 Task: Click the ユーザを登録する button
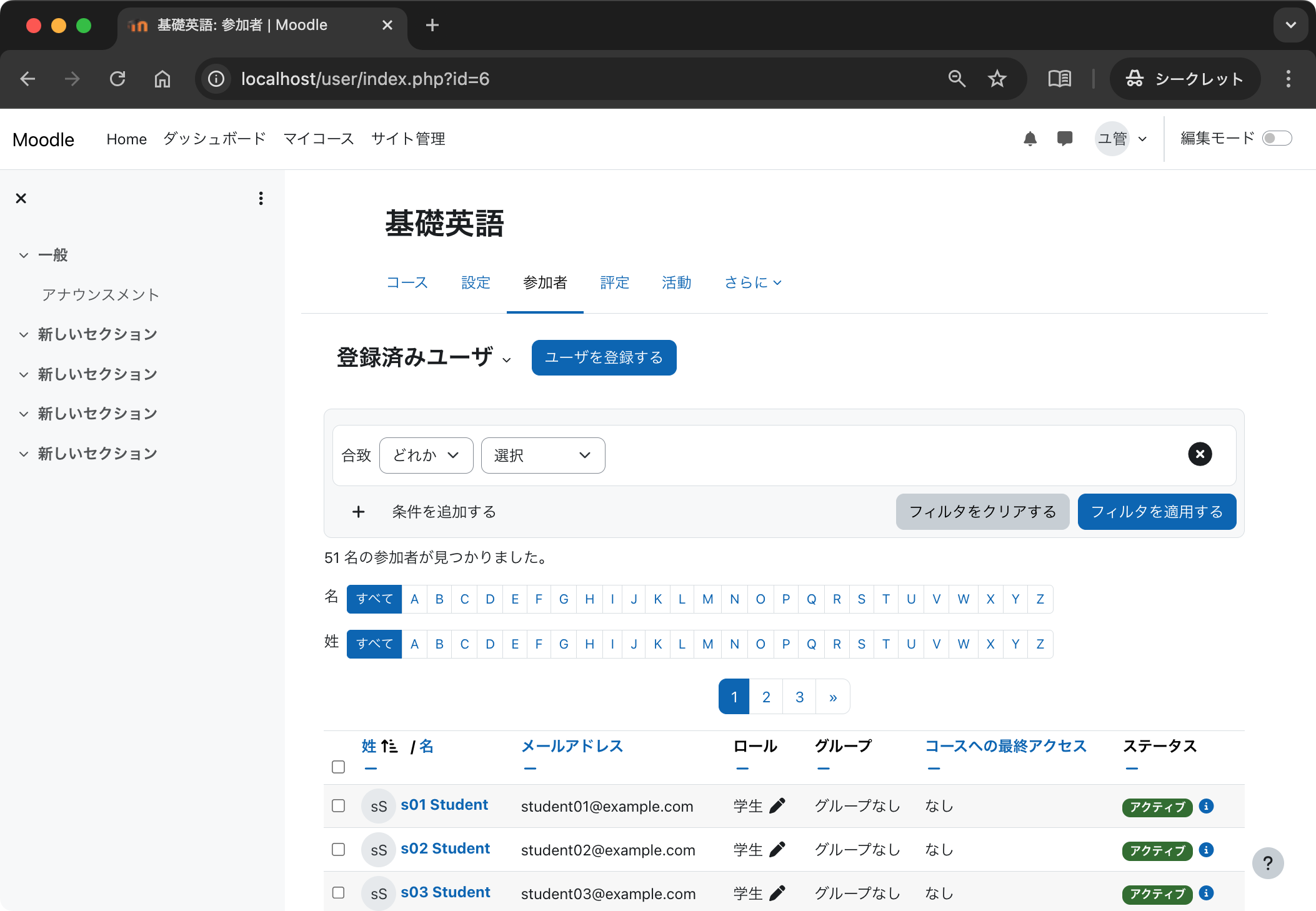coord(604,357)
